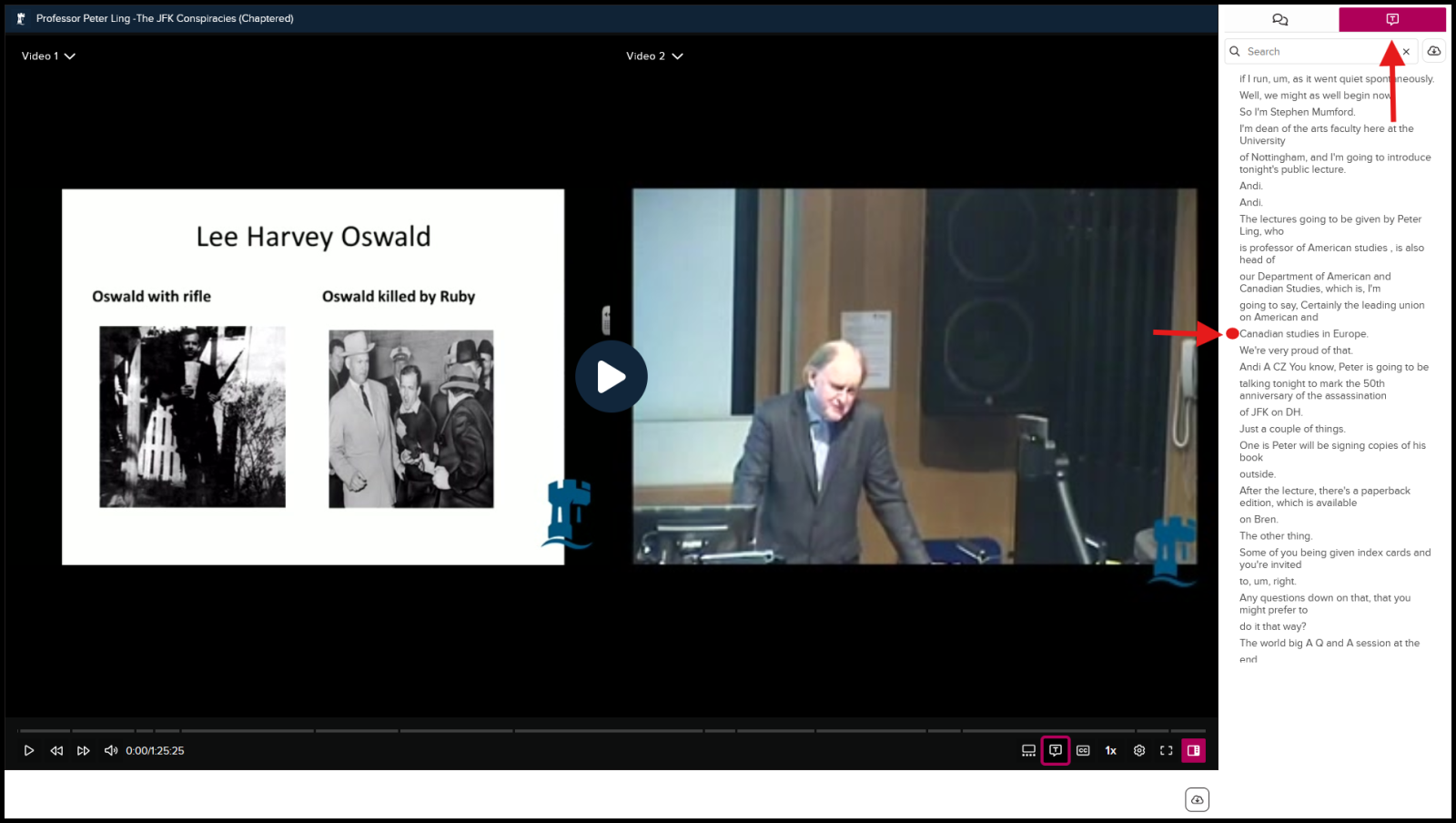Select 'our Department of American and' line

[x=1315, y=282]
